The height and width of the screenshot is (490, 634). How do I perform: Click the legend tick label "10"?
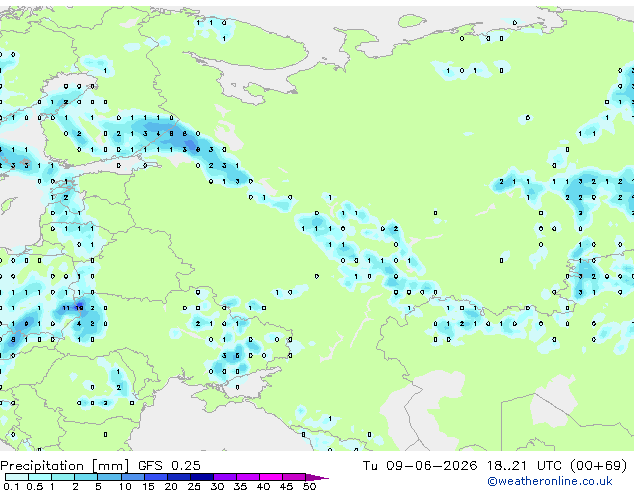125,486
